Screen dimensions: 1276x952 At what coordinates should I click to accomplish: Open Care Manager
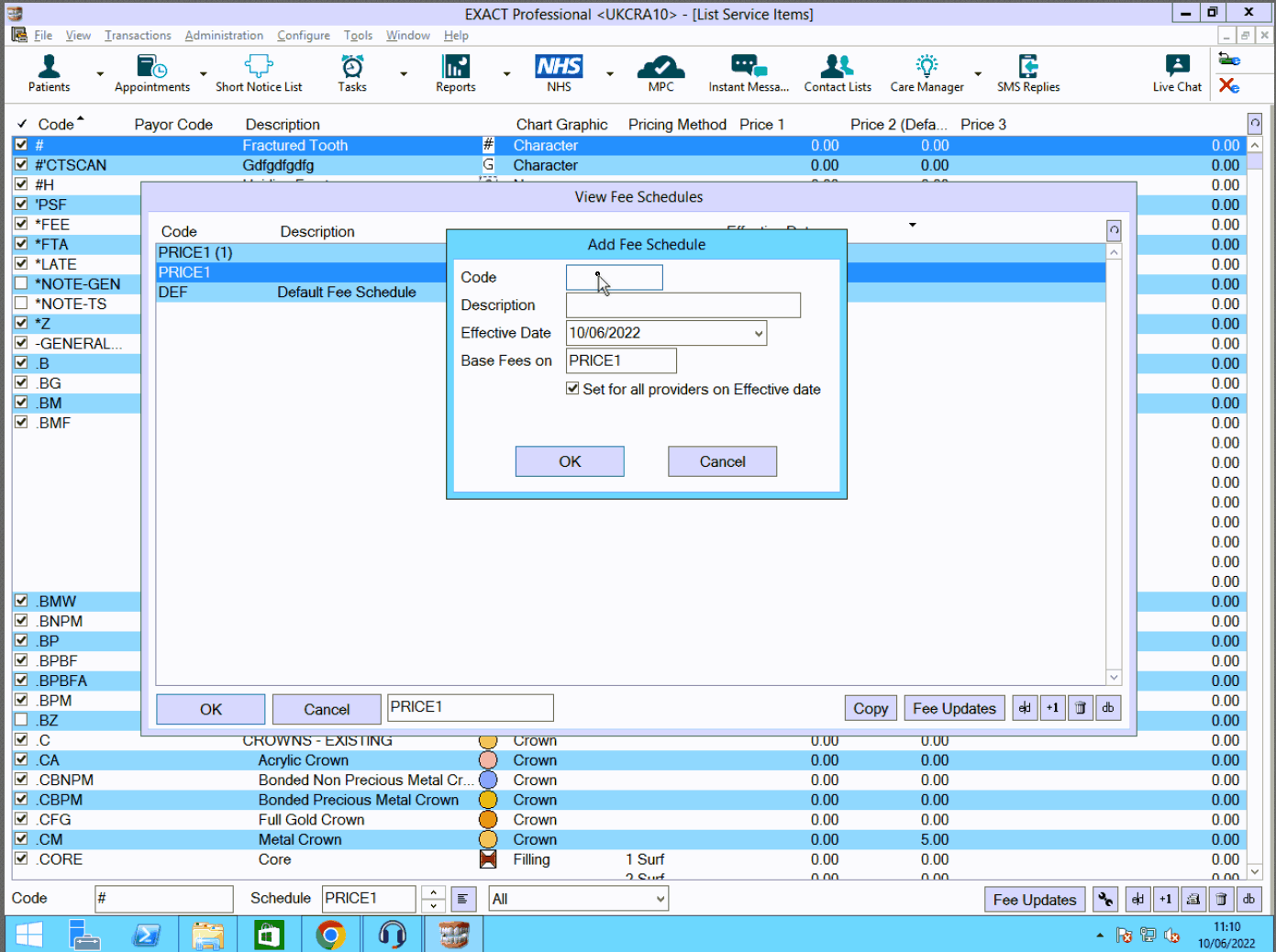(x=926, y=73)
